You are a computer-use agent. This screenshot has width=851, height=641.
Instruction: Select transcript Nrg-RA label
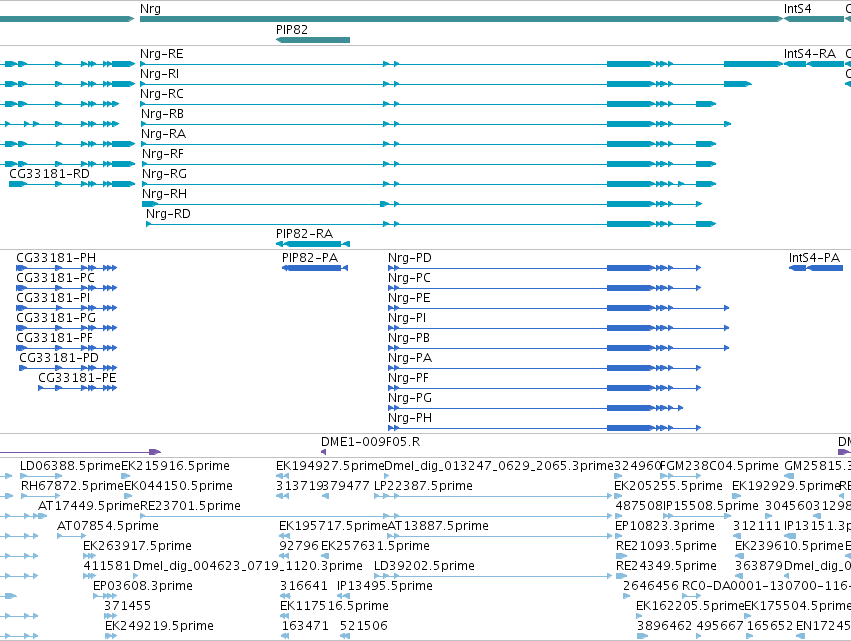pyautogui.click(x=163, y=134)
